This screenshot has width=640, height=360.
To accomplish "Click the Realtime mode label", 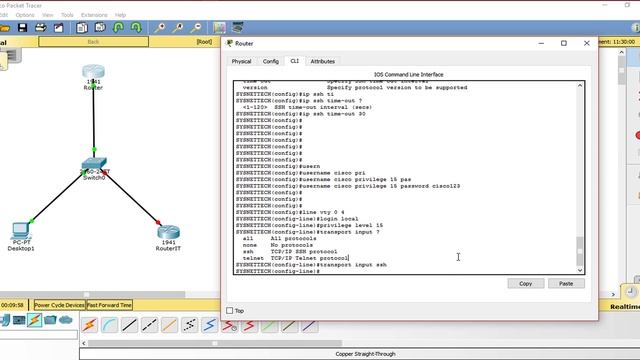I will click(625, 307).
